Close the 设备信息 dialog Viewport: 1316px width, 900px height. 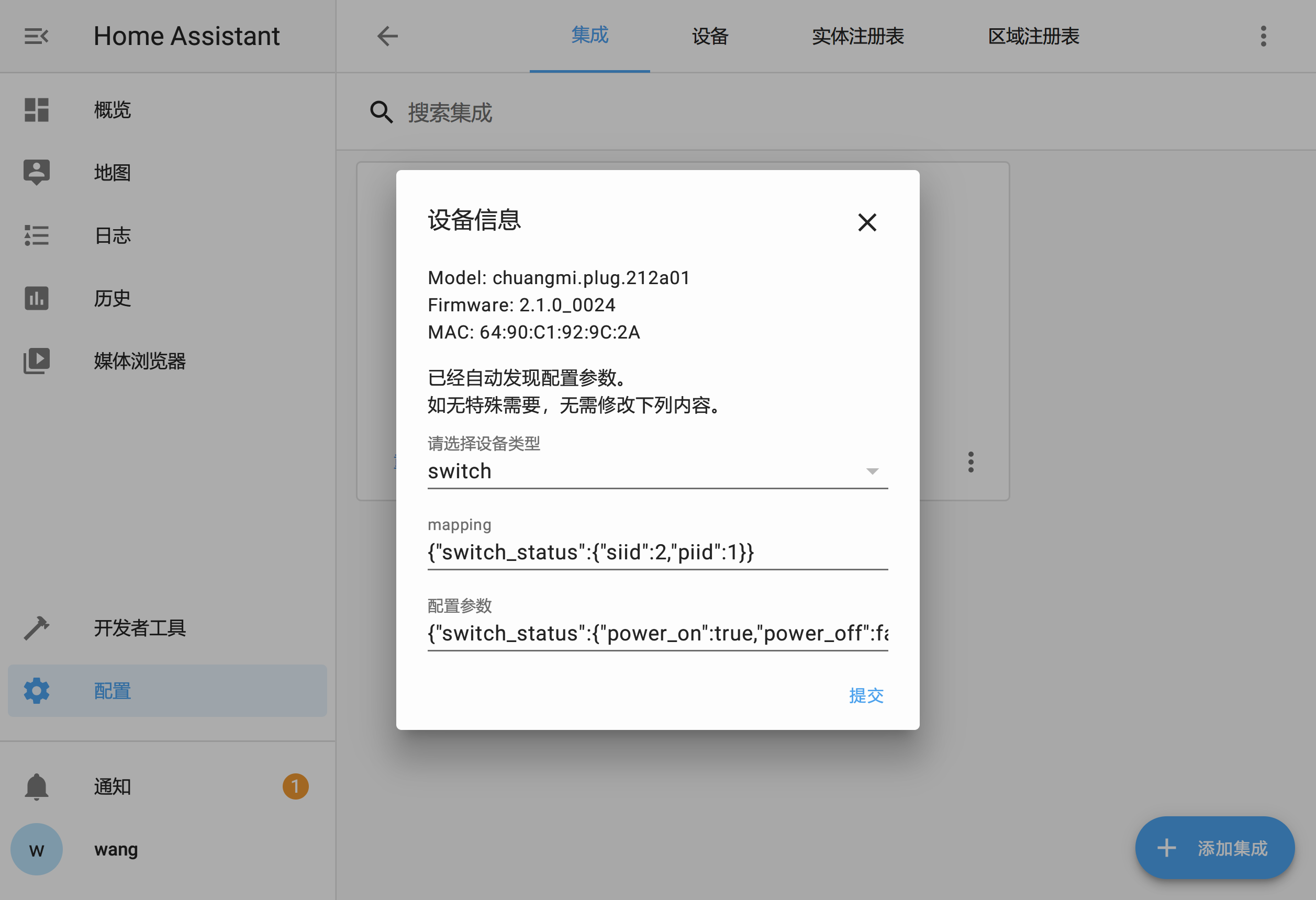[867, 222]
